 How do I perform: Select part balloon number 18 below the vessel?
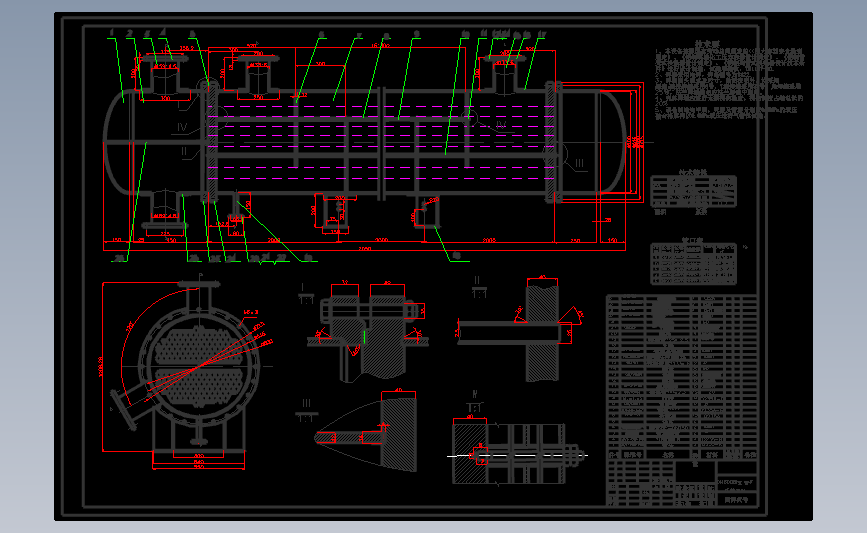pos(457,255)
